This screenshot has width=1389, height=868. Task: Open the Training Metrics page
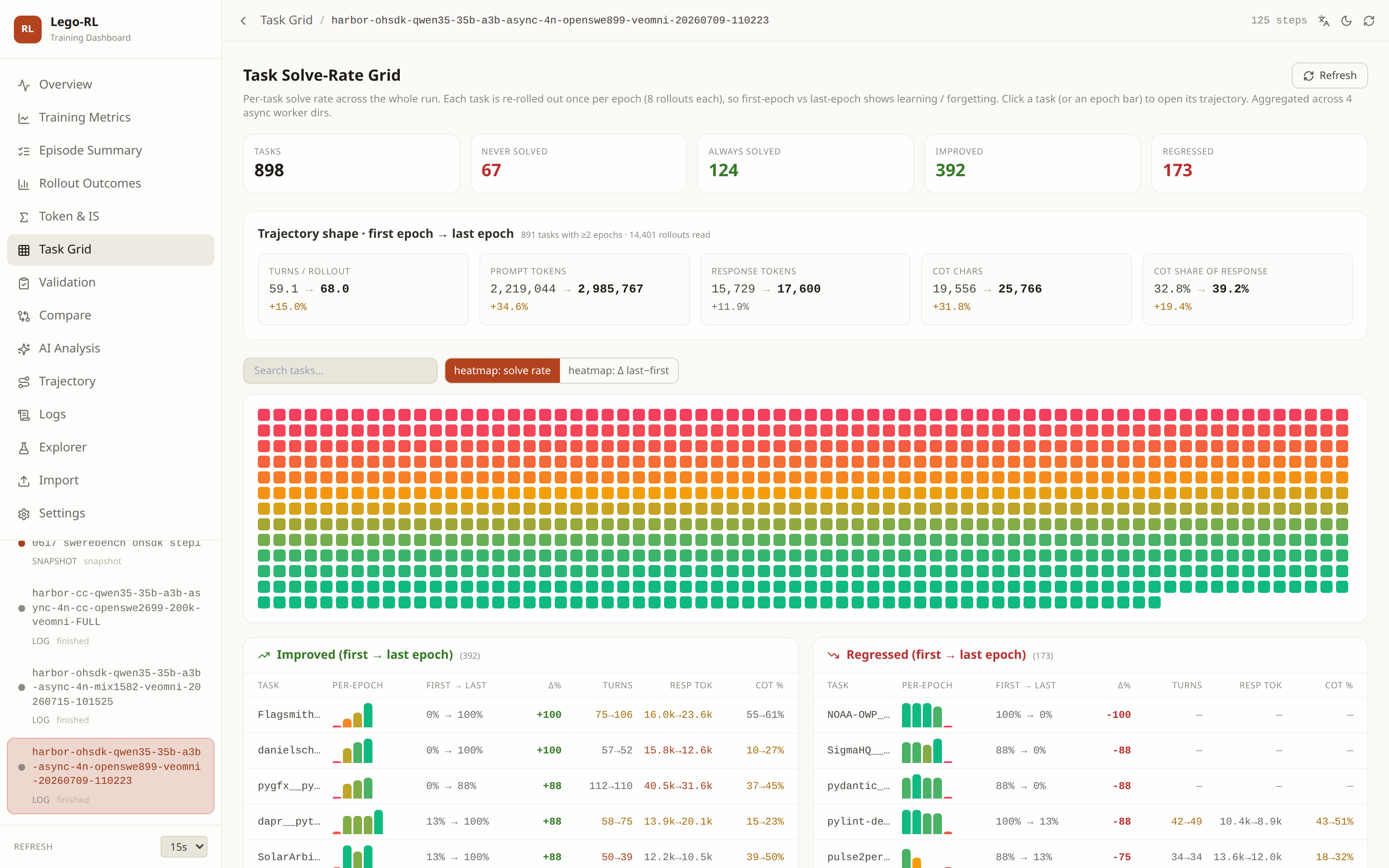[x=110, y=118]
